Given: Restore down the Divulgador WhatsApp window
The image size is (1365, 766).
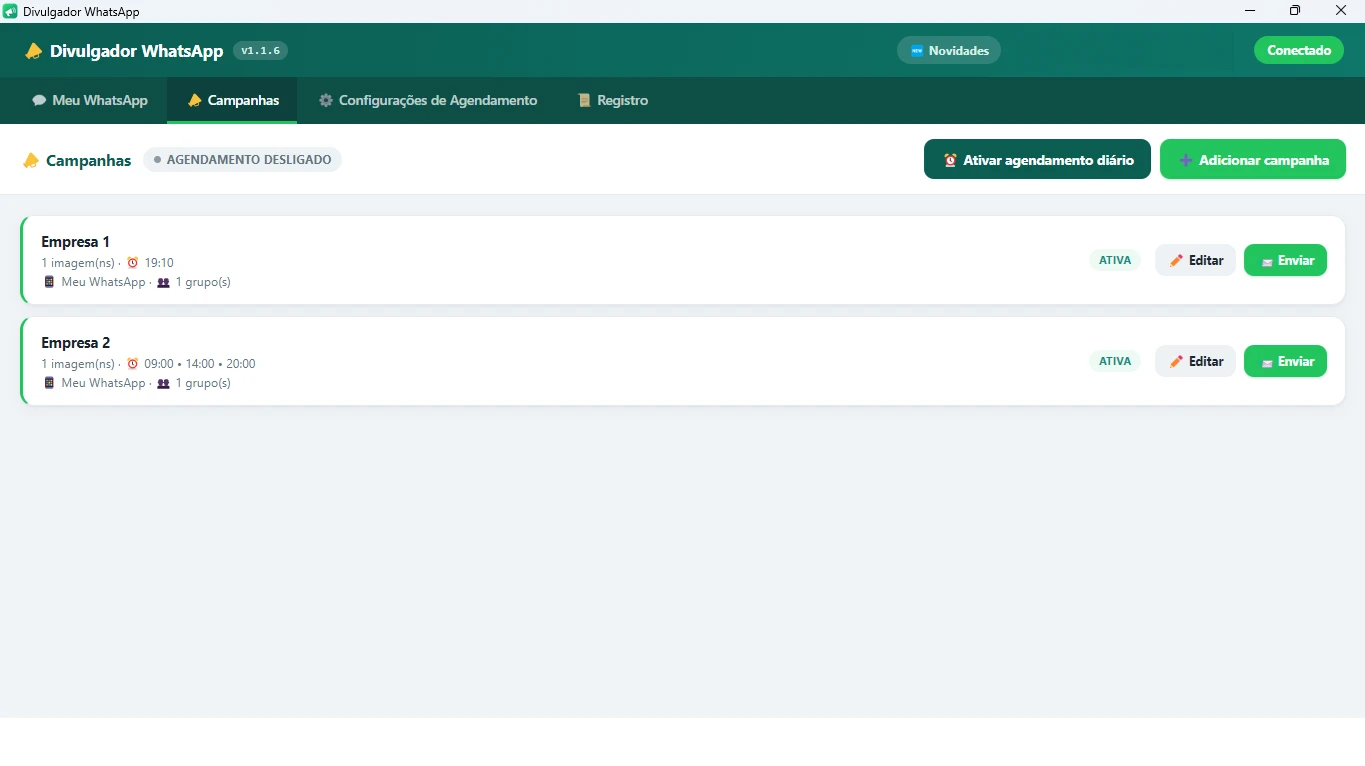Looking at the screenshot, I should [1295, 11].
